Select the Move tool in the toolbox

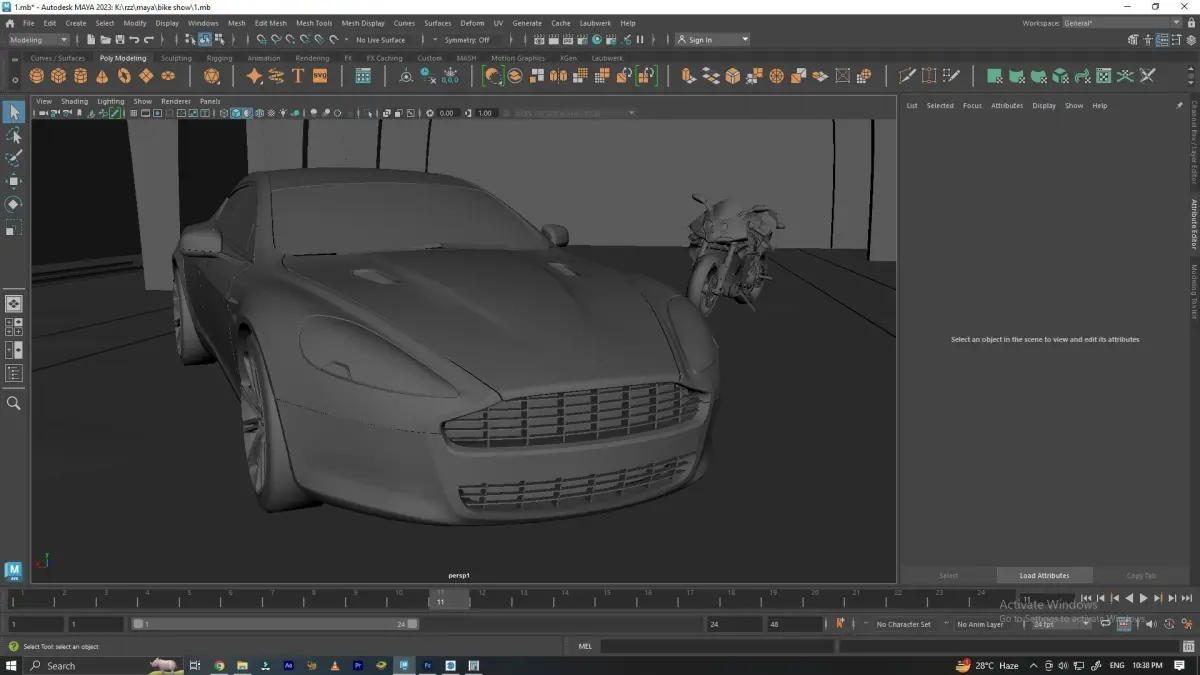pos(14,181)
